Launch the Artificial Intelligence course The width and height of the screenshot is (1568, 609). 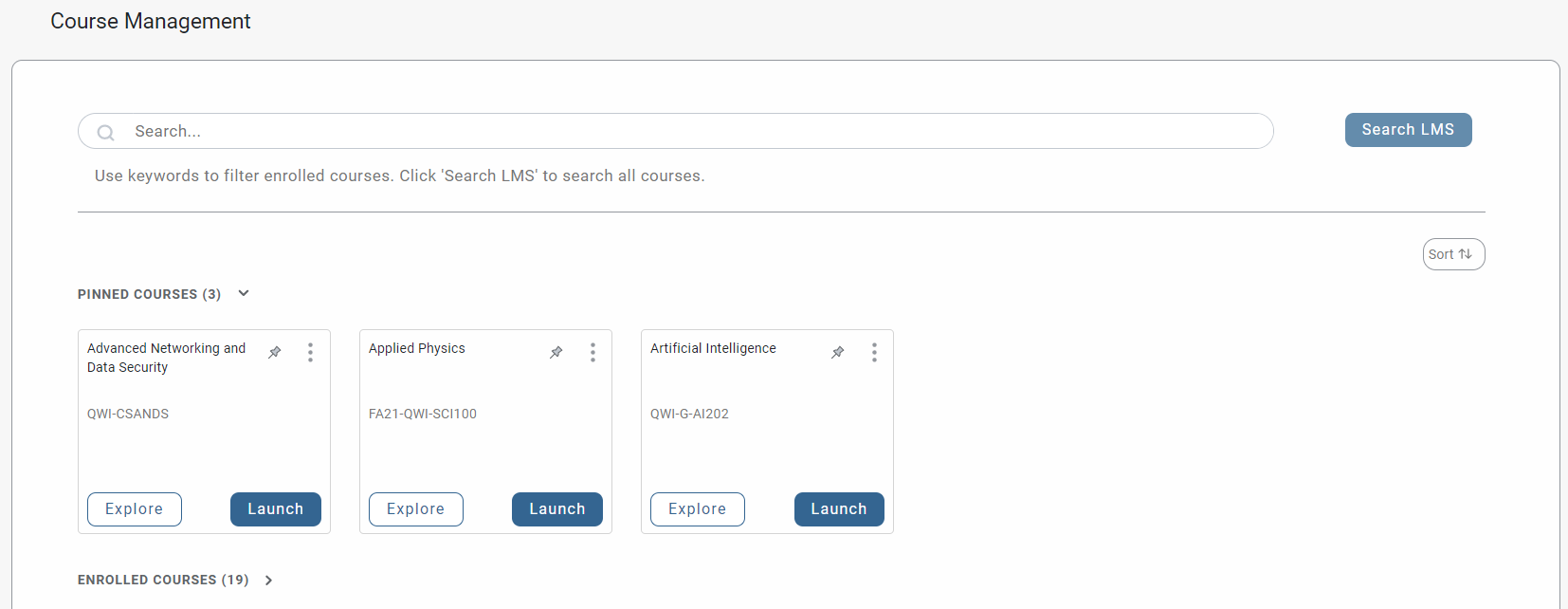click(x=838, y=509)
